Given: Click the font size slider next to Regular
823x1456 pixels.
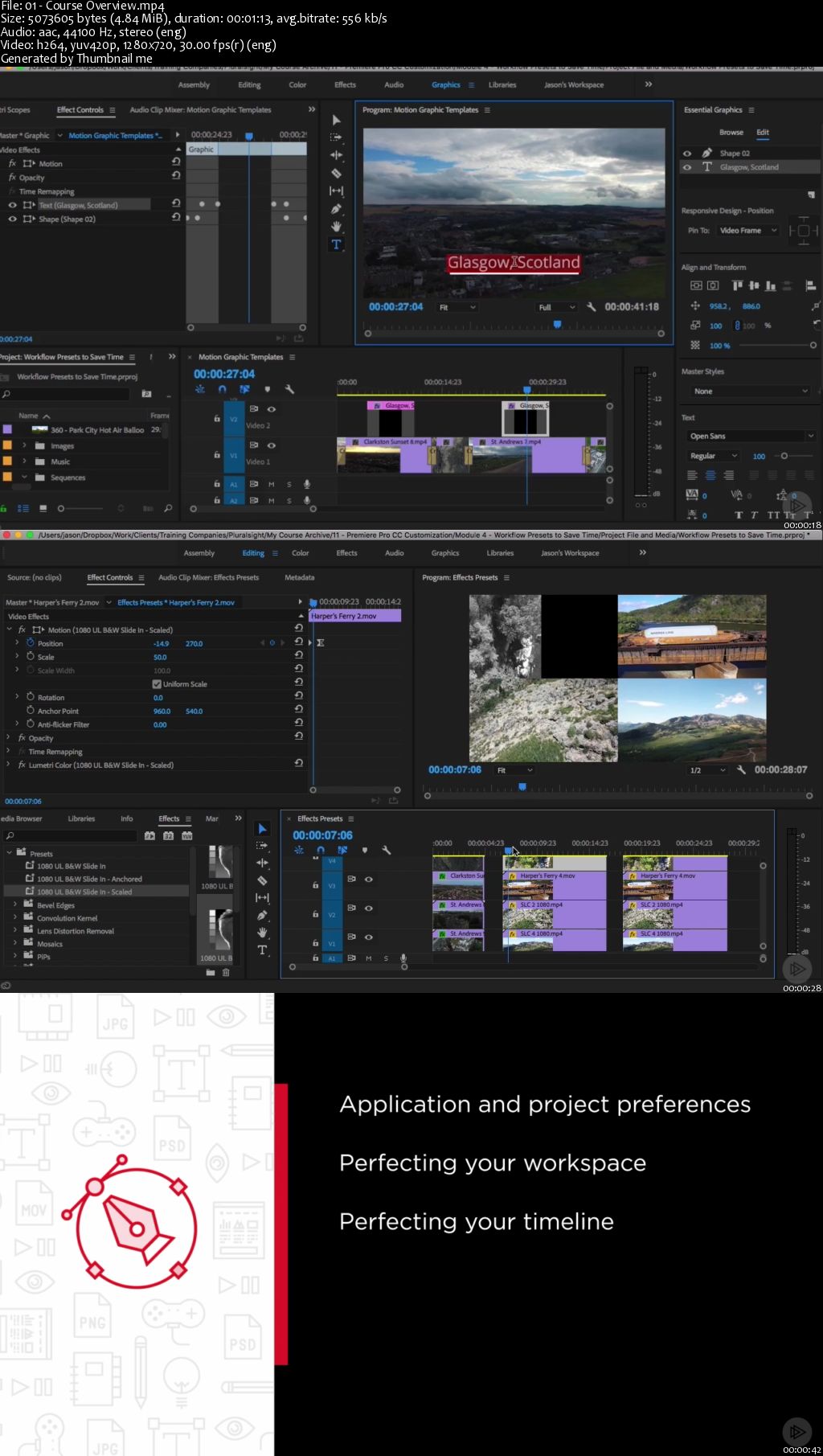Looking at the screenshot, I should (x=784, y=456).
